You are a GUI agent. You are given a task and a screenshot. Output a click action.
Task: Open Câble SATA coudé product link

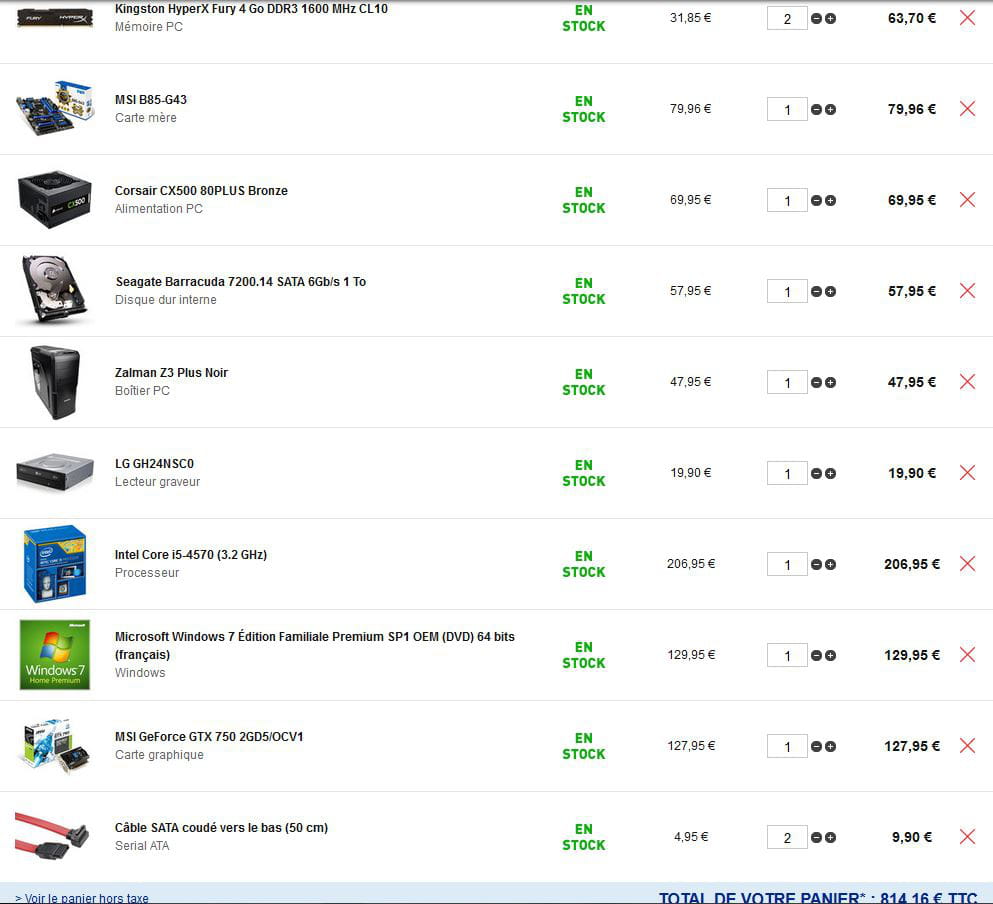point(221,827)
